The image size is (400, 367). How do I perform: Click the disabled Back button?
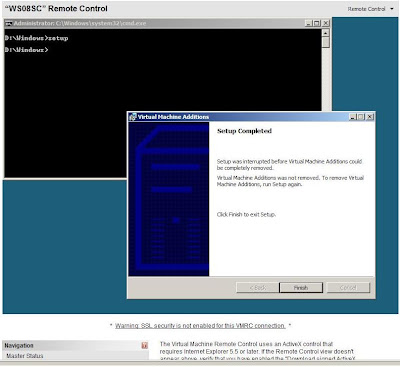(x=258, y=288)
